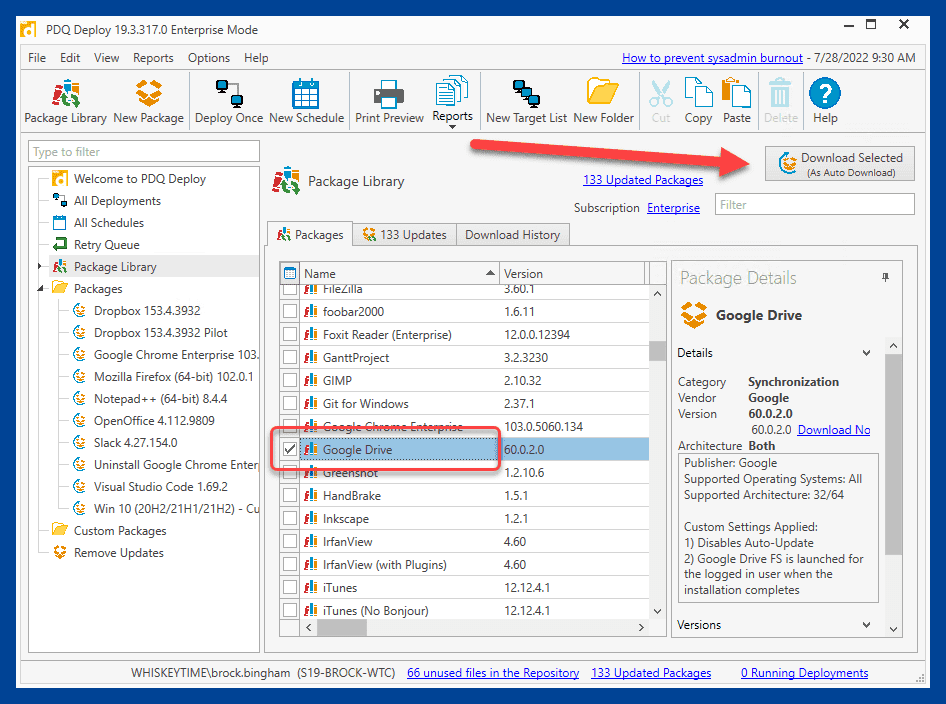
Task: Open All Deployments in the tree
Action: pyautogui.click(x=117, y=200)
